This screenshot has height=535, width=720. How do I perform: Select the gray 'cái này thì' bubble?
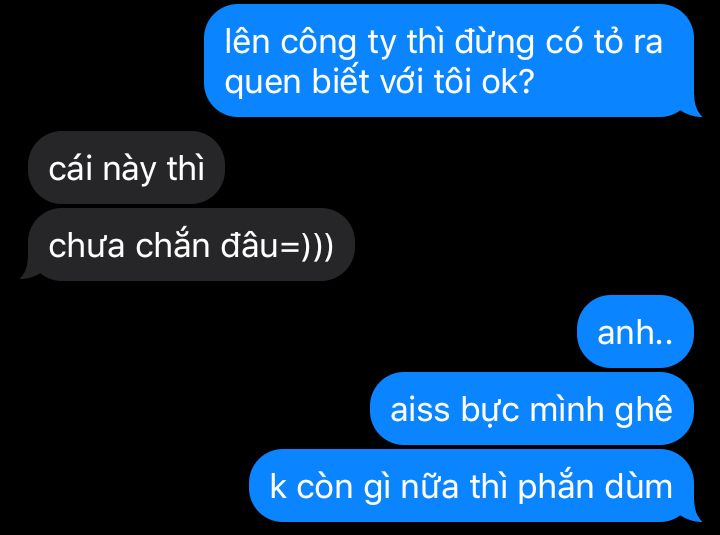(x=126, y=168)
